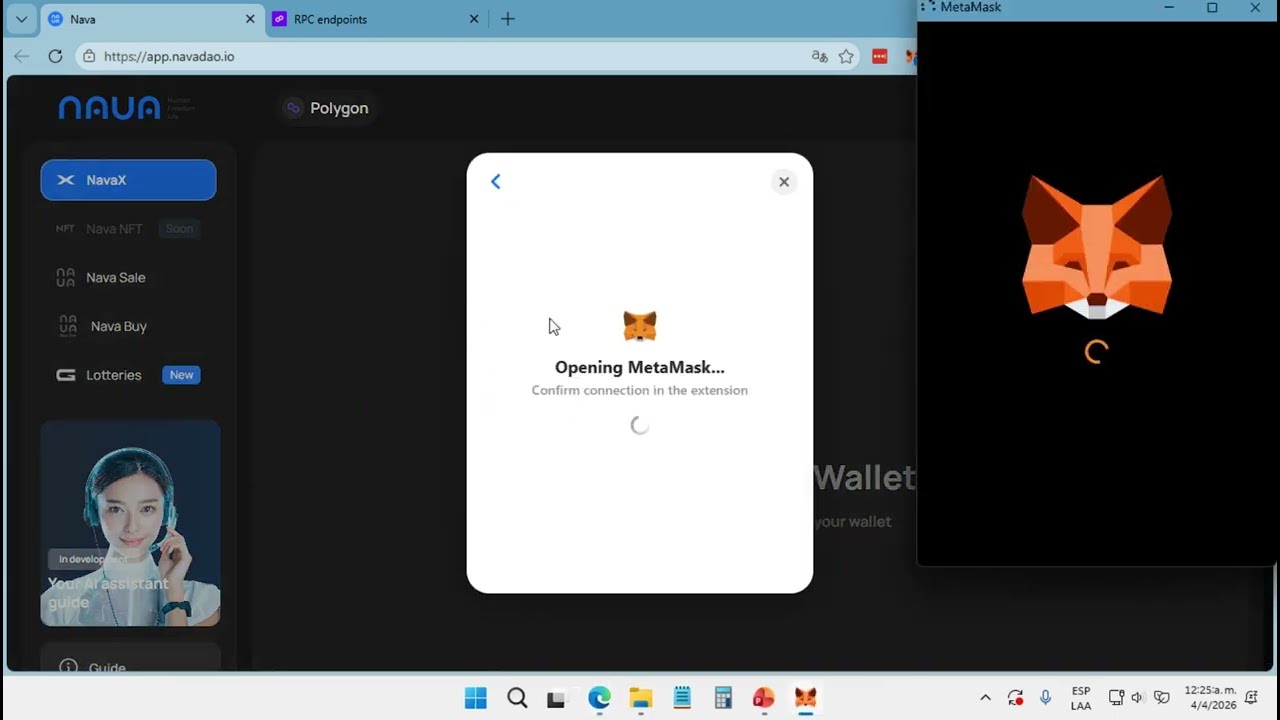
Task: Close the Nava browser tab
Action: tap(250, 19)
